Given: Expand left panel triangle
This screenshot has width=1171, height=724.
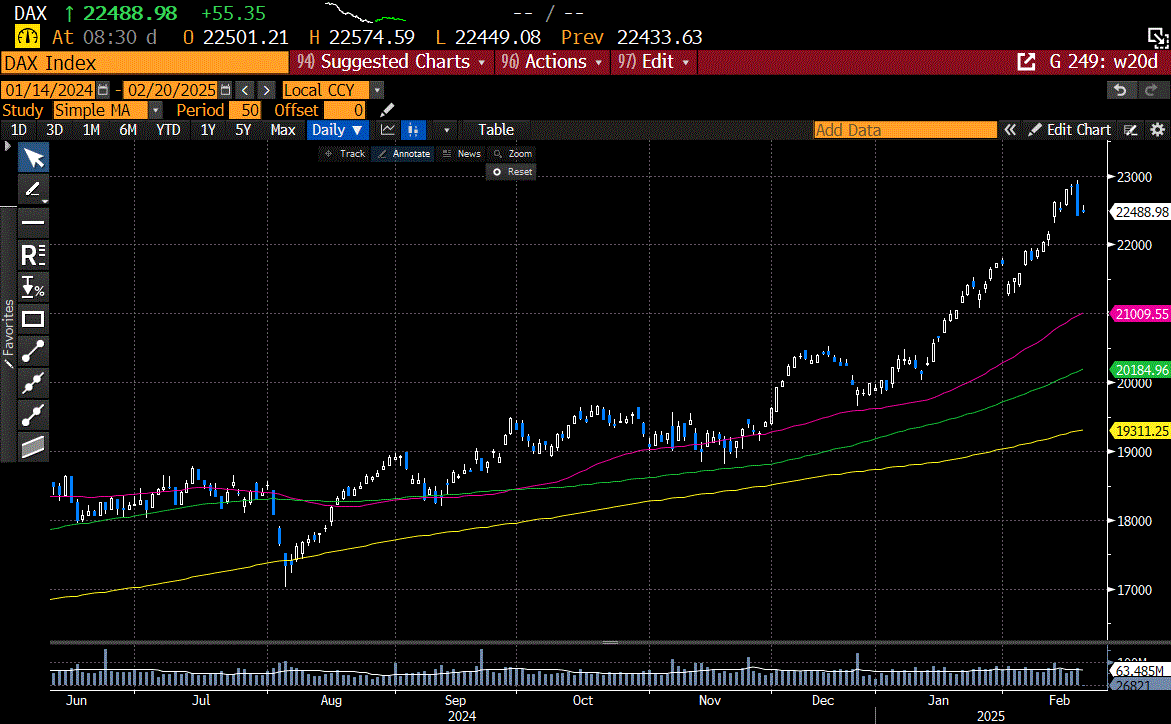Looking at the screenshot, I should tap(7, 146).
